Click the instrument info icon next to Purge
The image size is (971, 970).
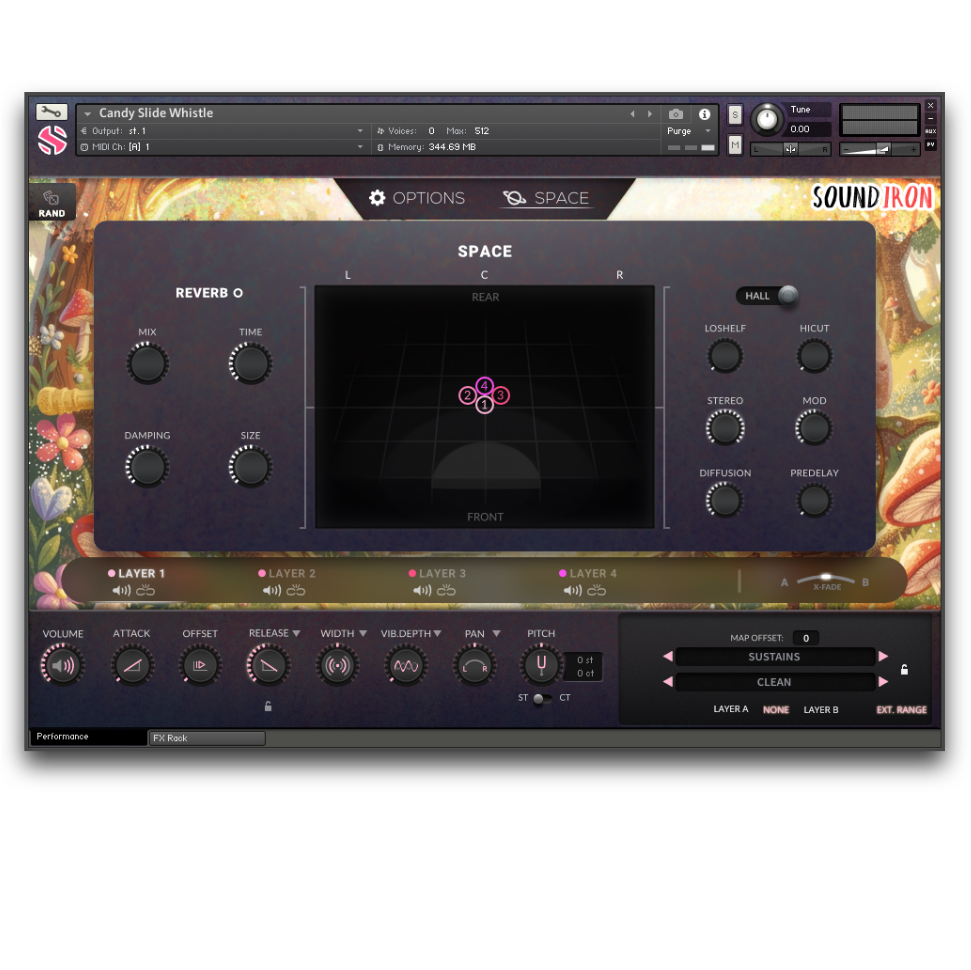point(705,113)
